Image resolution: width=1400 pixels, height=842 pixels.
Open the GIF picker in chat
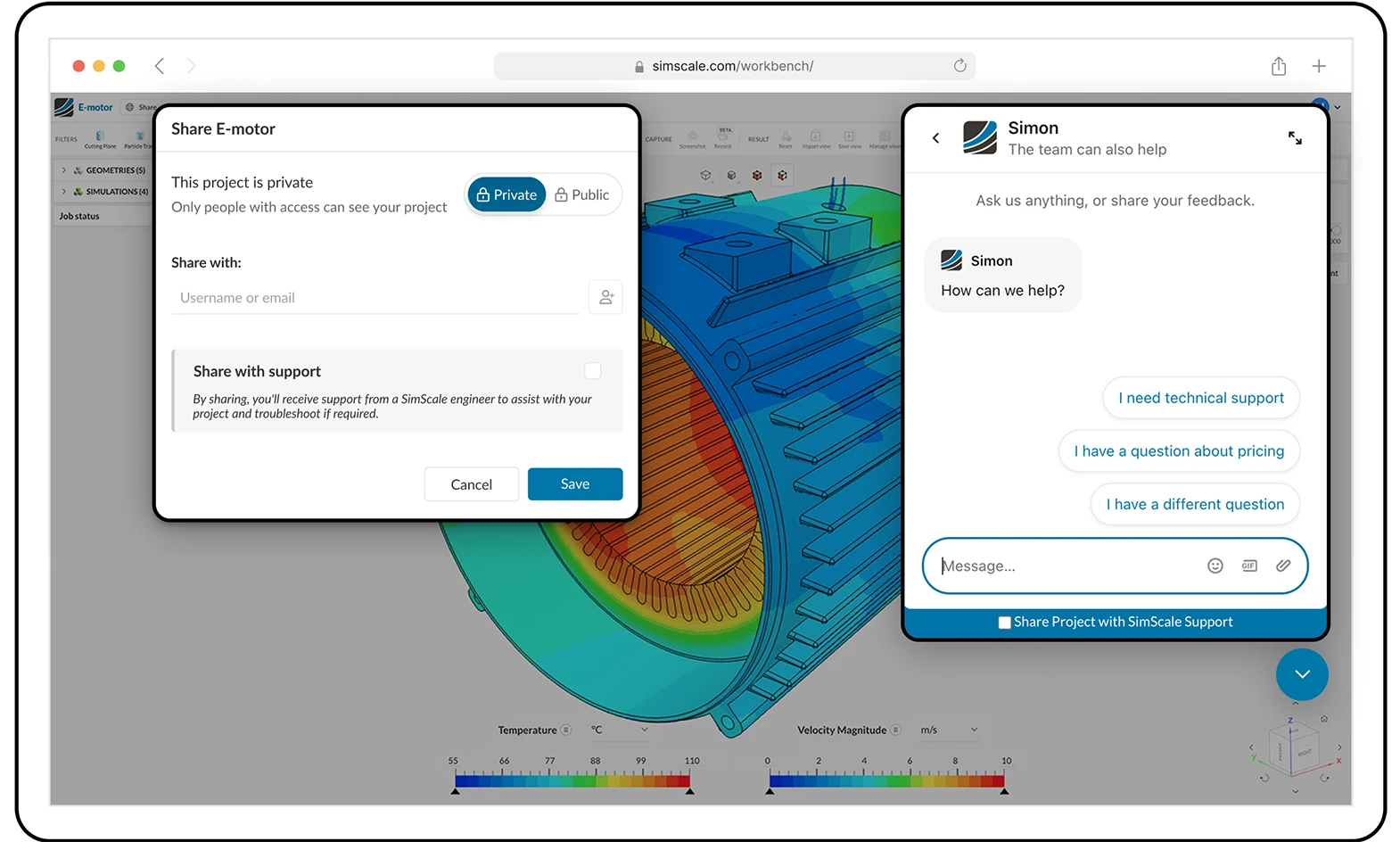tap(1249, 565)
